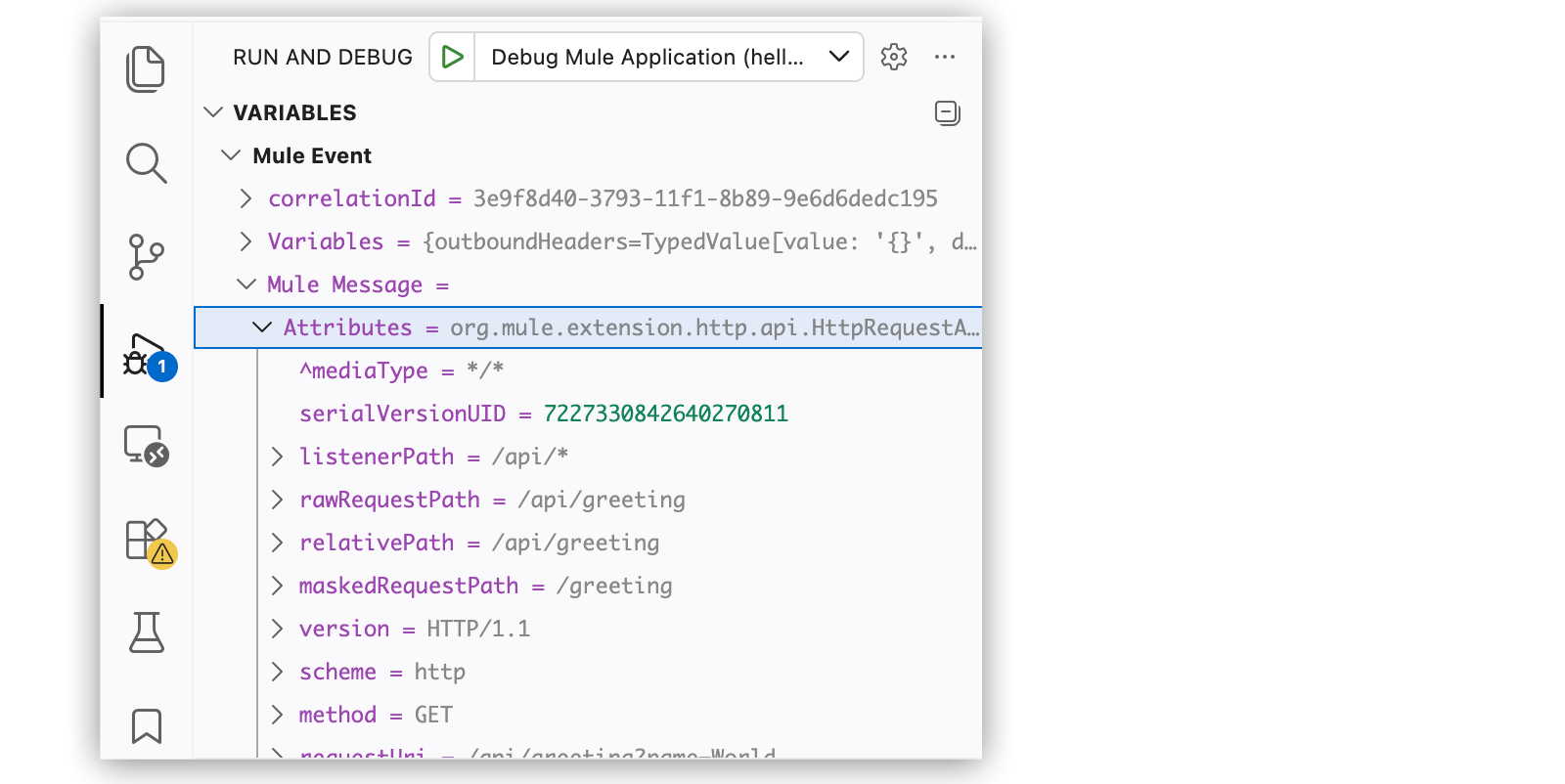
Task: Expand the relativePath attribute
Action: point(277,543)
